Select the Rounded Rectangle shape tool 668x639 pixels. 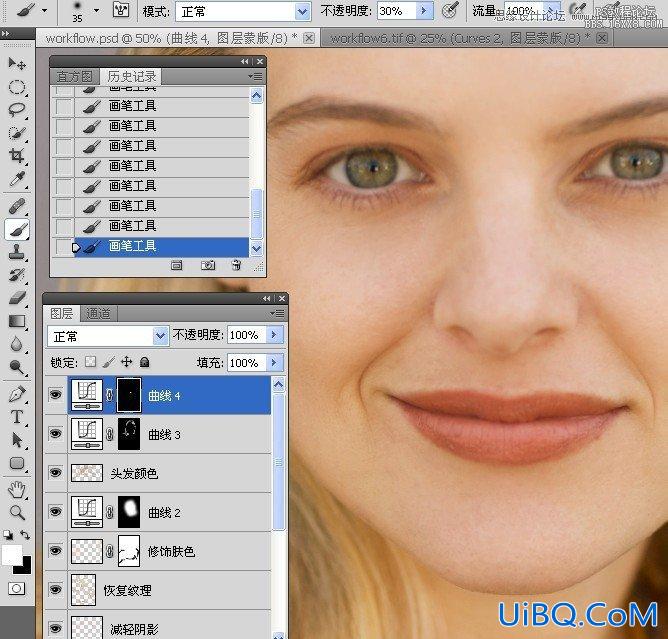pyautogui.click(x=17, y=463)
